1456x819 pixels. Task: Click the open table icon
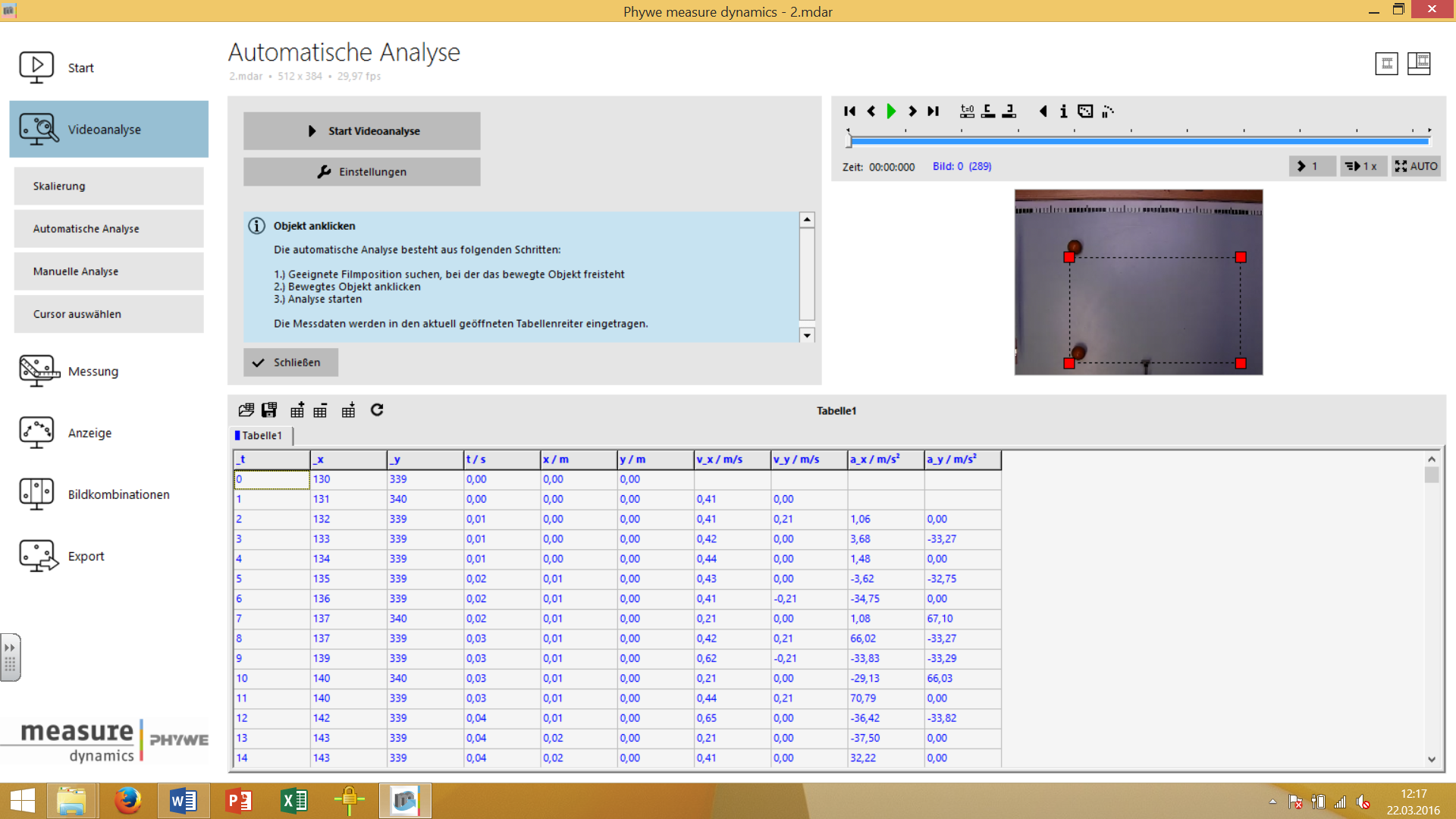coord(246,410)
